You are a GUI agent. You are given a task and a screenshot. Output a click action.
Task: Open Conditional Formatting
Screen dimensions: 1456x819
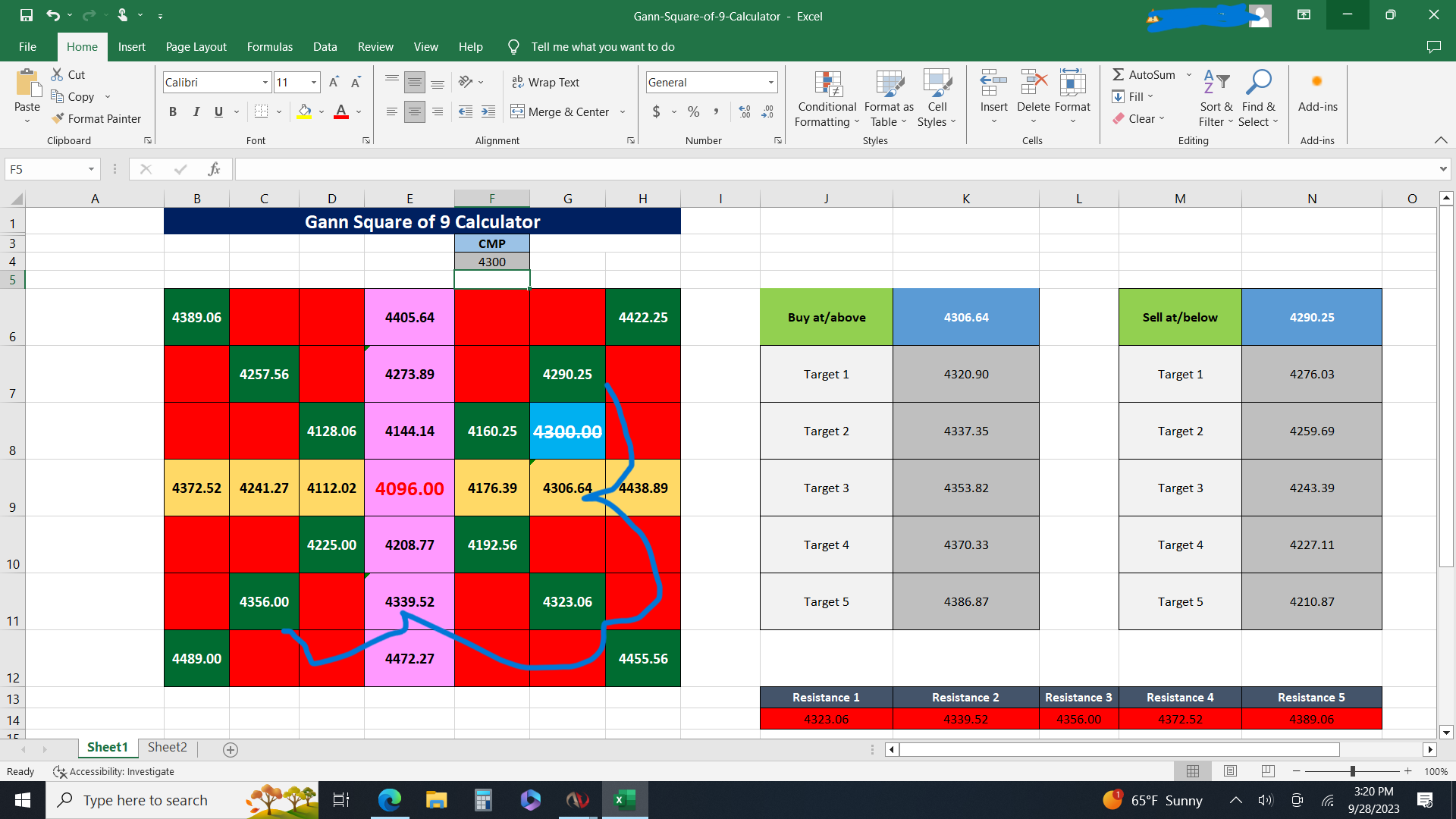point(827,99)
